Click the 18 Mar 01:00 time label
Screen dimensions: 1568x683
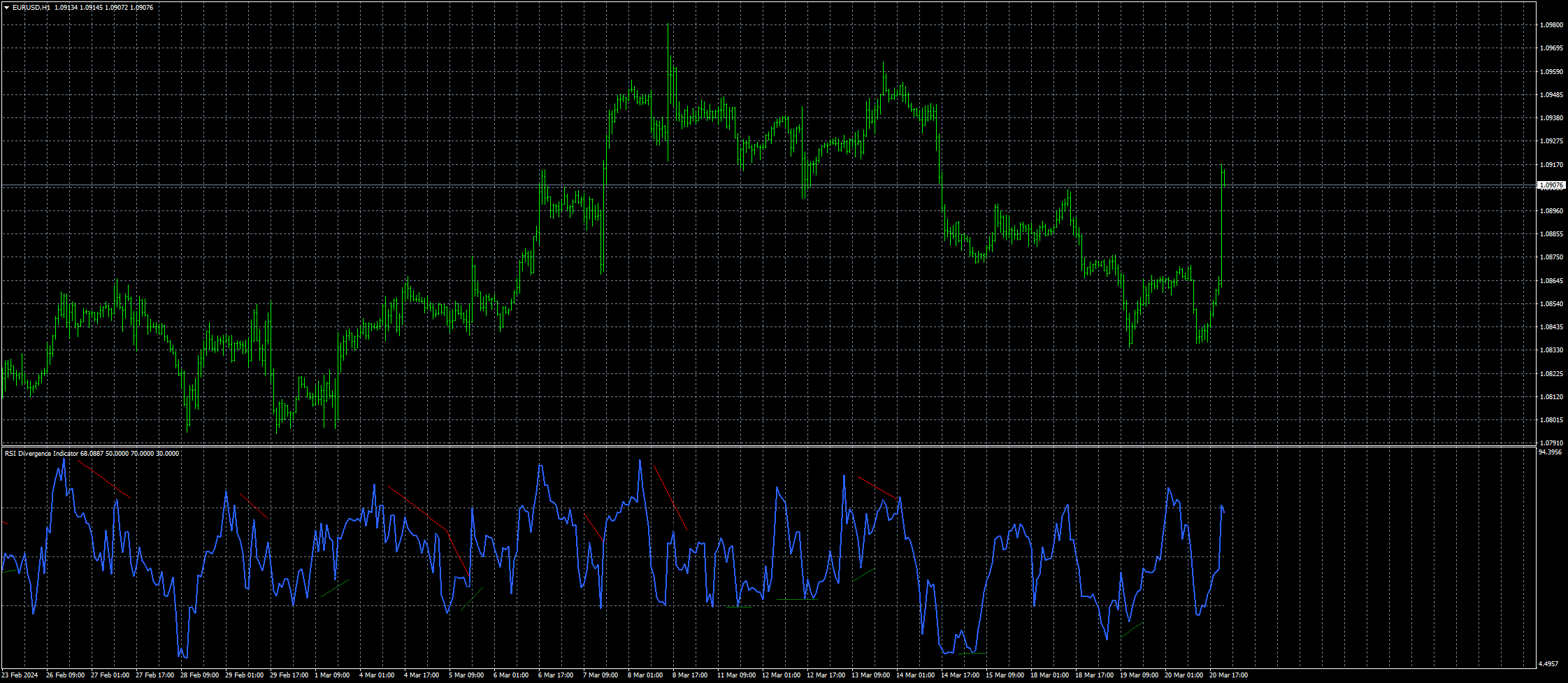[x=1049, y=675]
